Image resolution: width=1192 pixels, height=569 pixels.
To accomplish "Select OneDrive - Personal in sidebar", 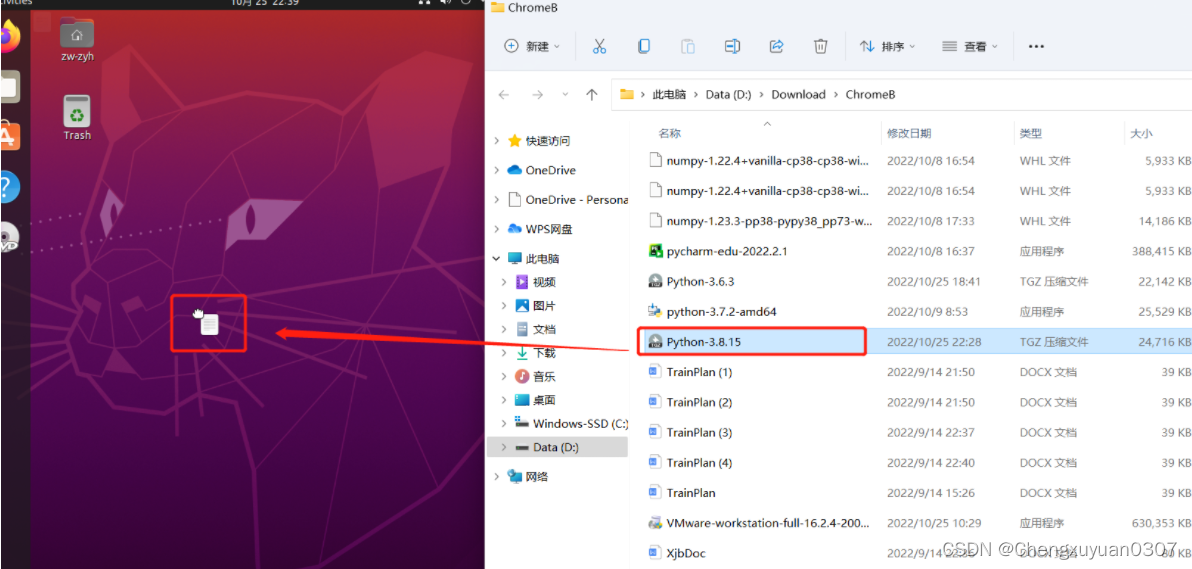I will click(x=568, y=199).
